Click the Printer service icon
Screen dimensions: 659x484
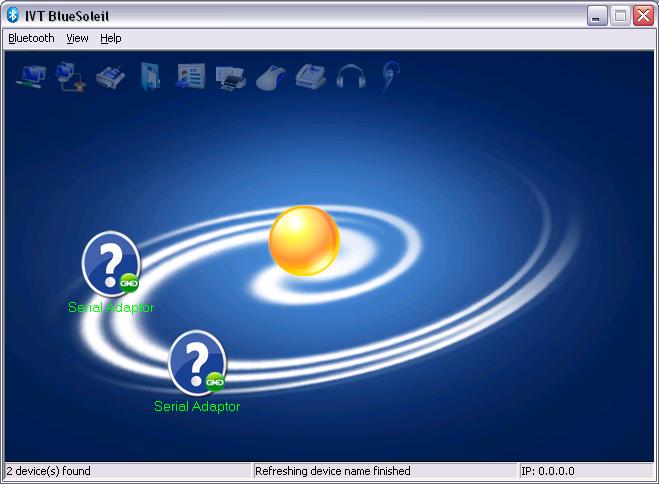click(x=231, y=76)
